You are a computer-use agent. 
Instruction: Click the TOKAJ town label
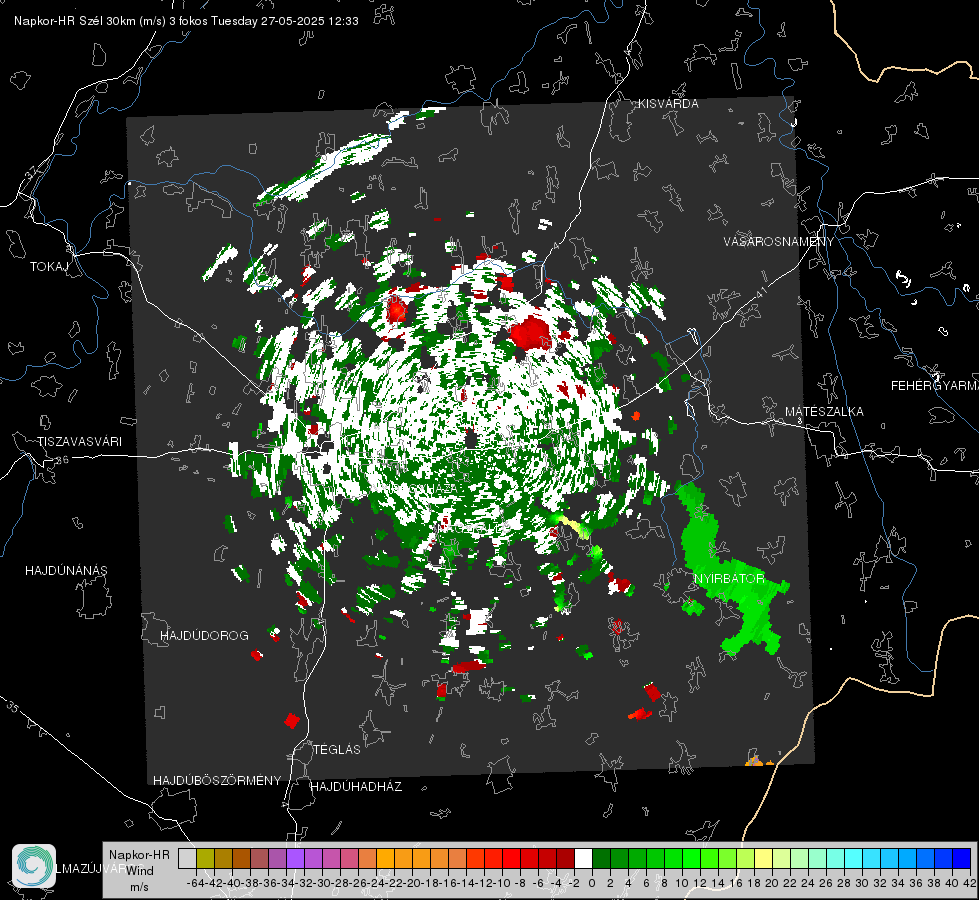click(x=49, y=267)
